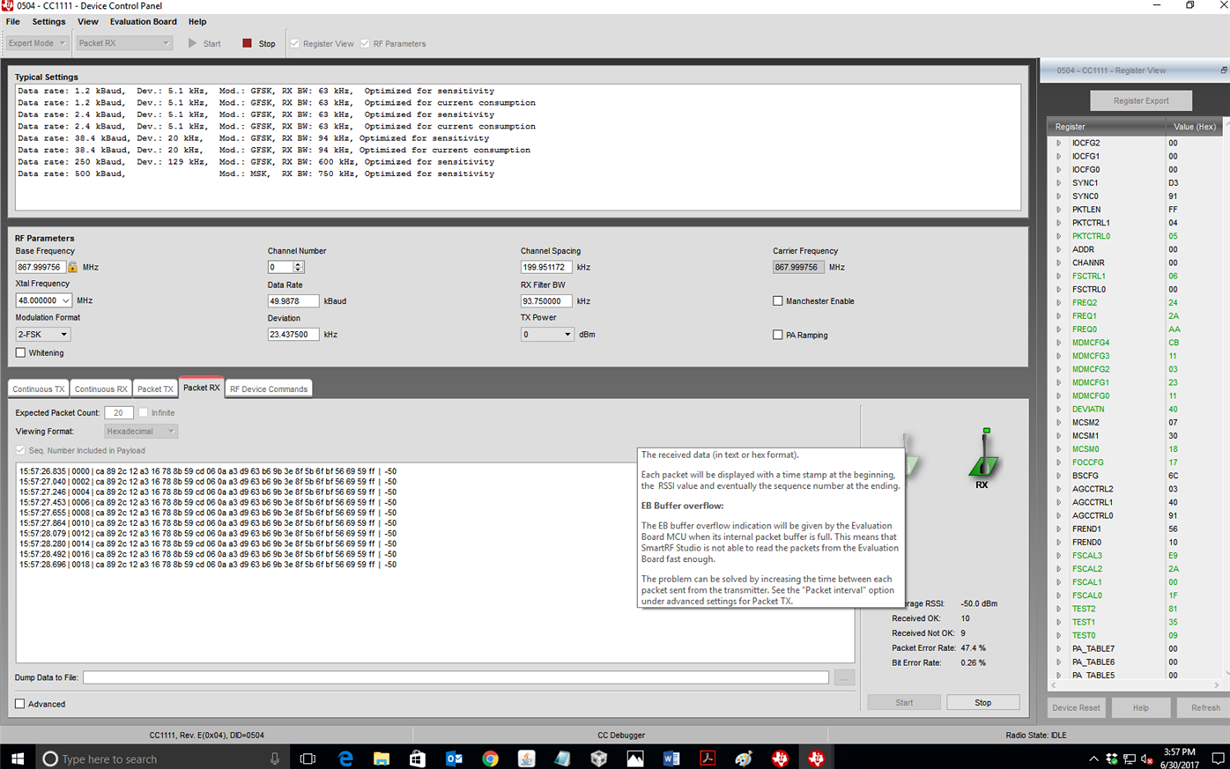Toggle the Register View checkbox in the toolbar
Image resolution: width=1230 pixels, height=769 pixels.
[x=295, y=43]
